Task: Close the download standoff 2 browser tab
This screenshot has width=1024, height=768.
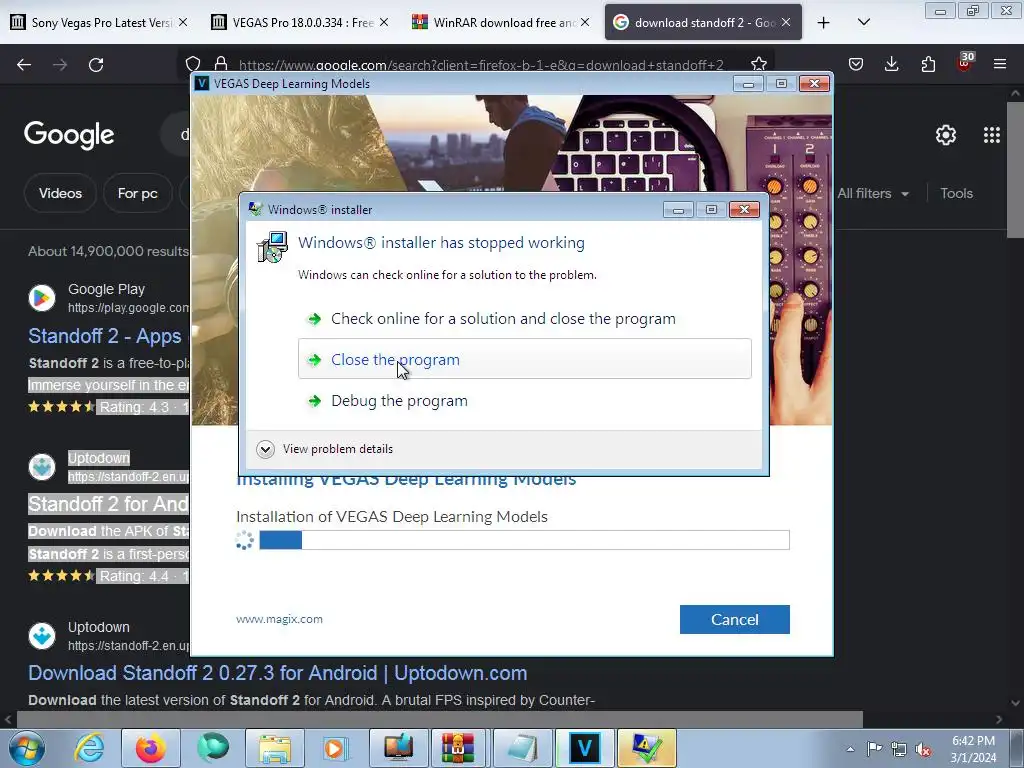Action: [x=786, y=22]
